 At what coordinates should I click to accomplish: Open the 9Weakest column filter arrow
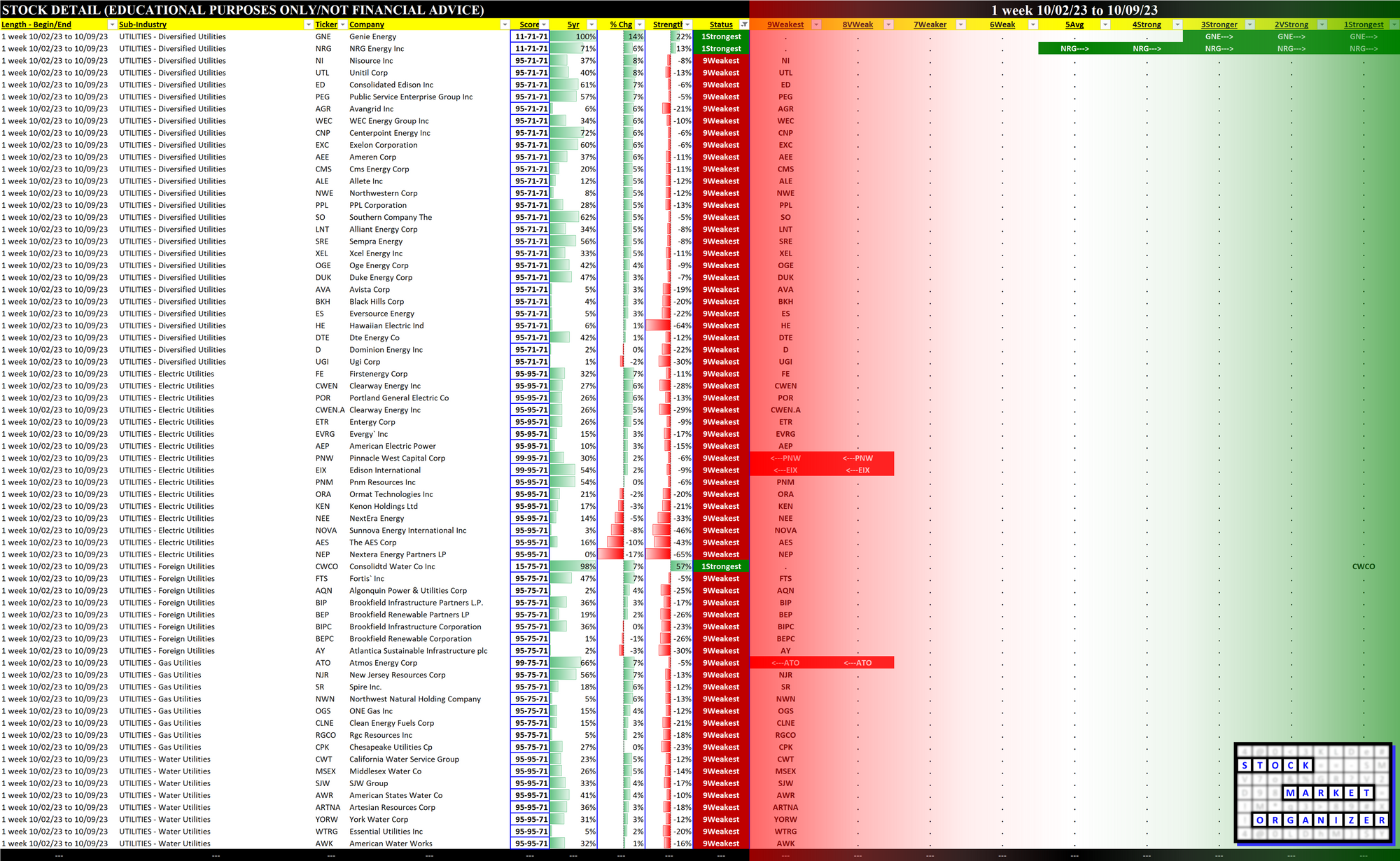(x=816, y=24)
